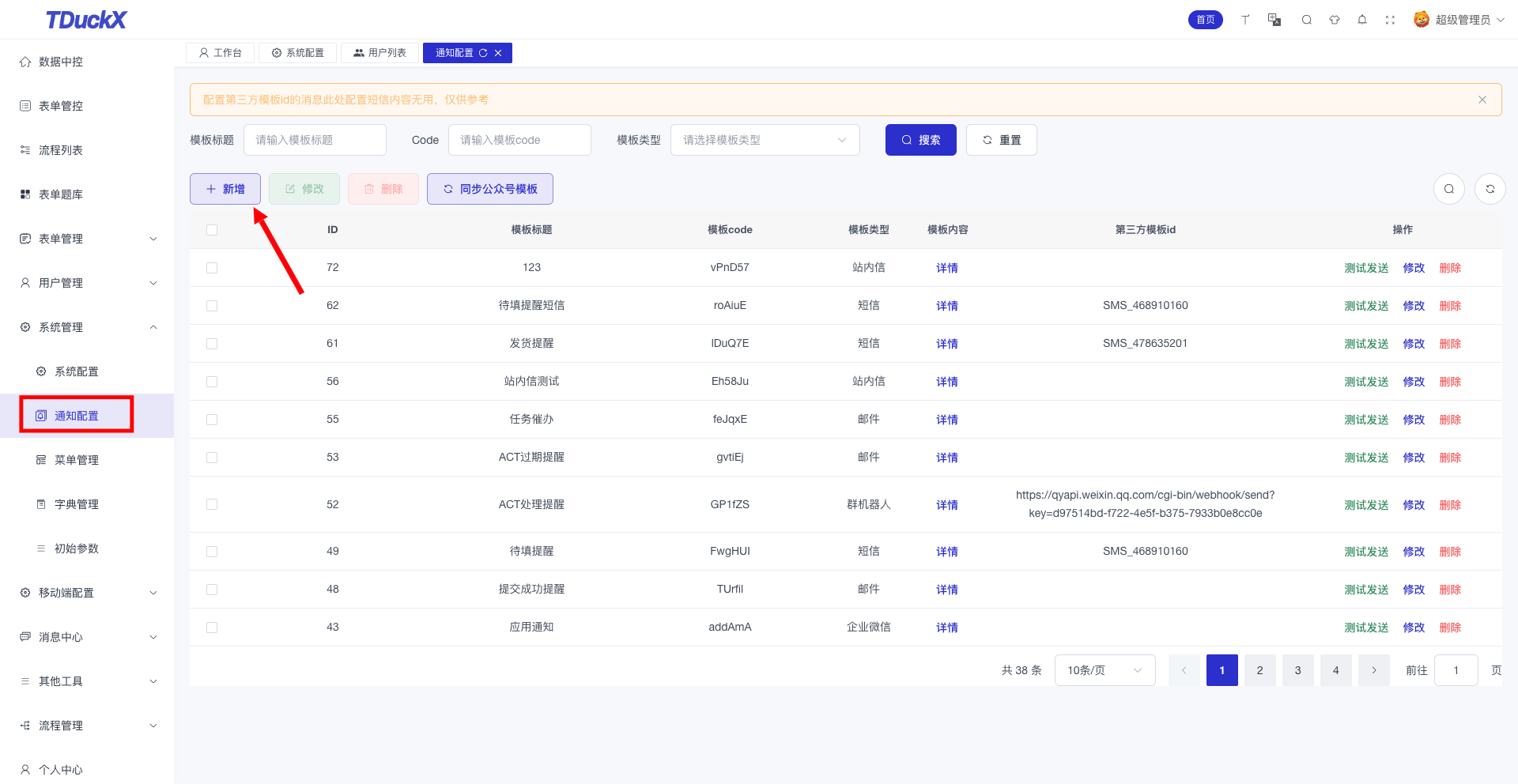Viewport: 1518px width, 784px height.
Task: Click the 前往 page number input
Action: coord(1456,670)
